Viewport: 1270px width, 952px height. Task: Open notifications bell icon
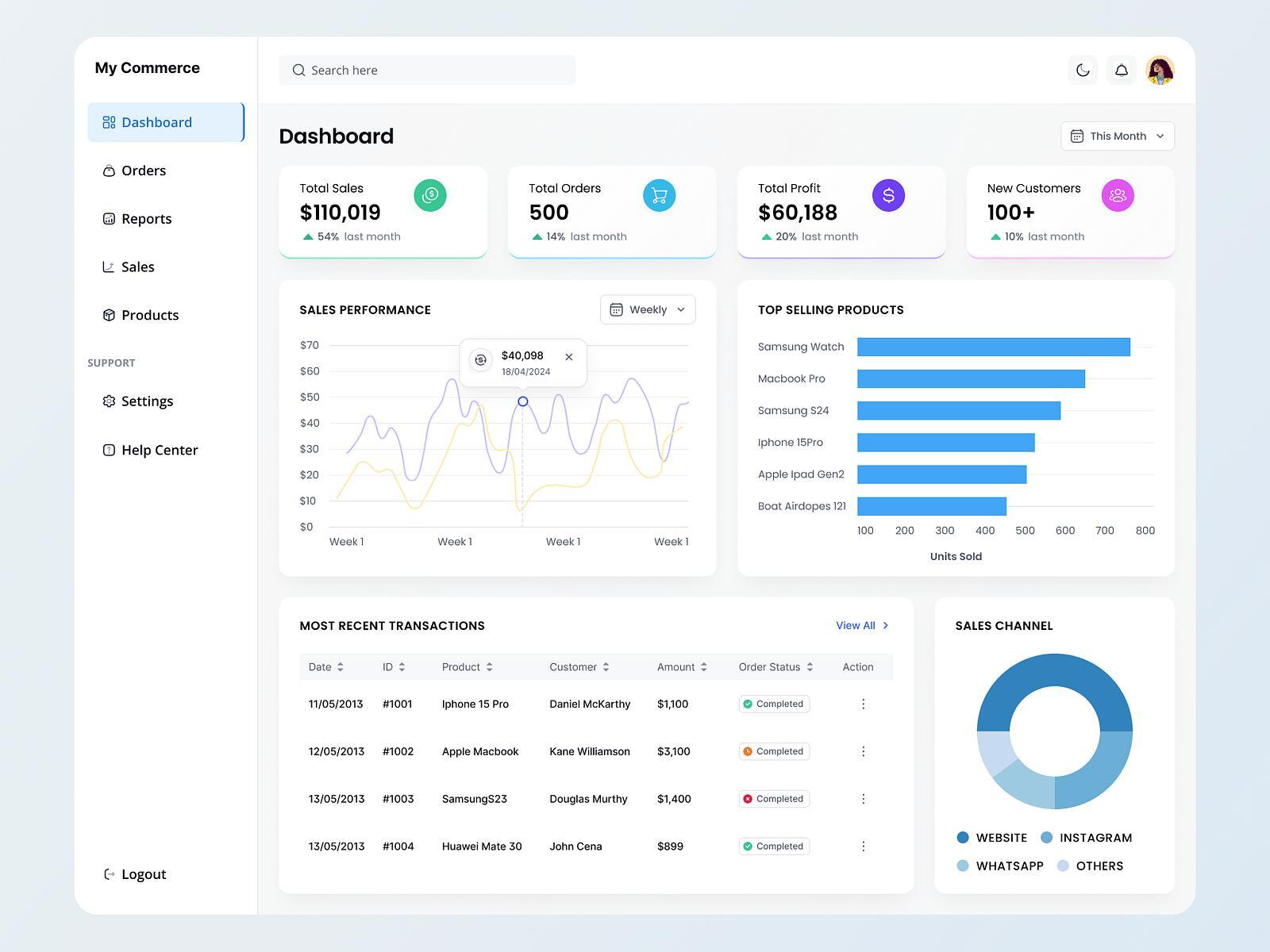pos(1122,70)
